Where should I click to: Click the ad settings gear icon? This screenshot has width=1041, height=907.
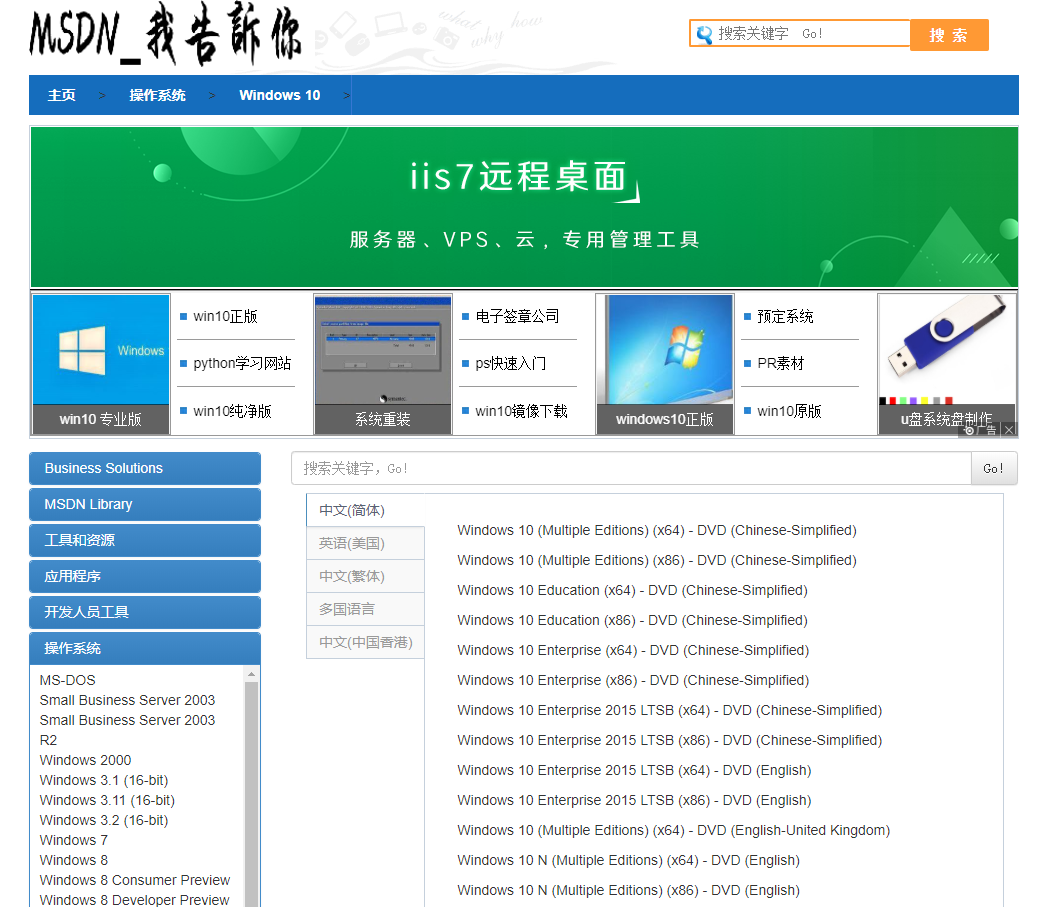pyautogui.click(x=969, y=431)
